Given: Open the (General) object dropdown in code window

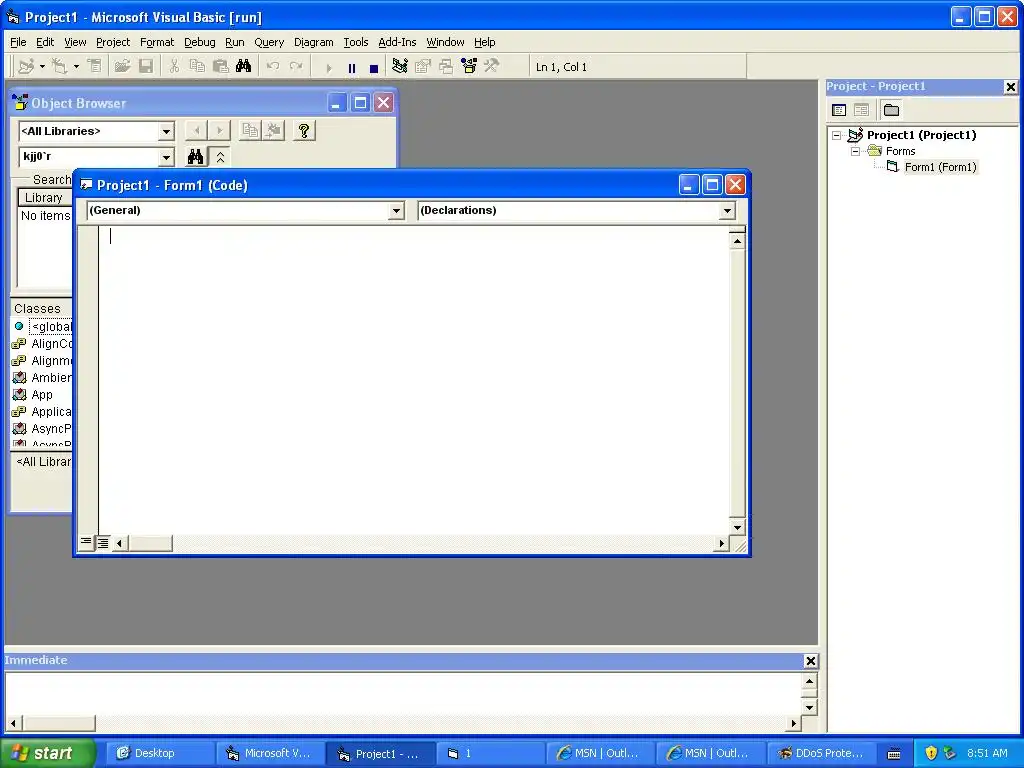Looking at the screenshot, I should pyautogui.click(x=396, y=211).
